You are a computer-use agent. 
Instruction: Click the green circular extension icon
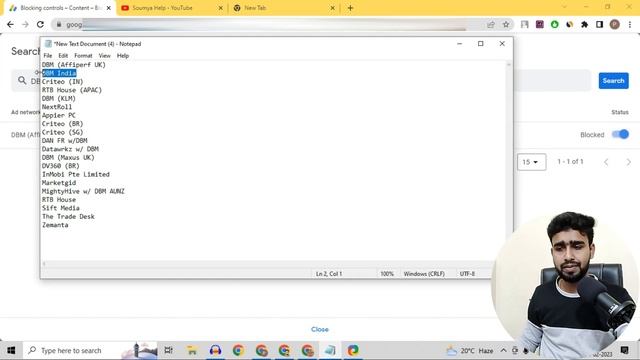tap(554, 24)
